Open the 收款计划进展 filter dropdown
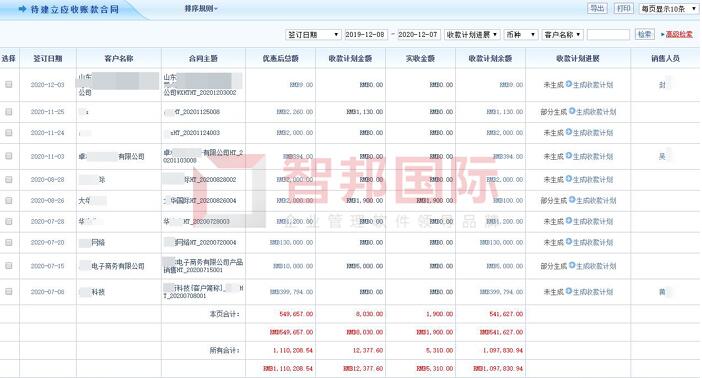The height and width of the screenshot is (378, 702). [472, 34]
